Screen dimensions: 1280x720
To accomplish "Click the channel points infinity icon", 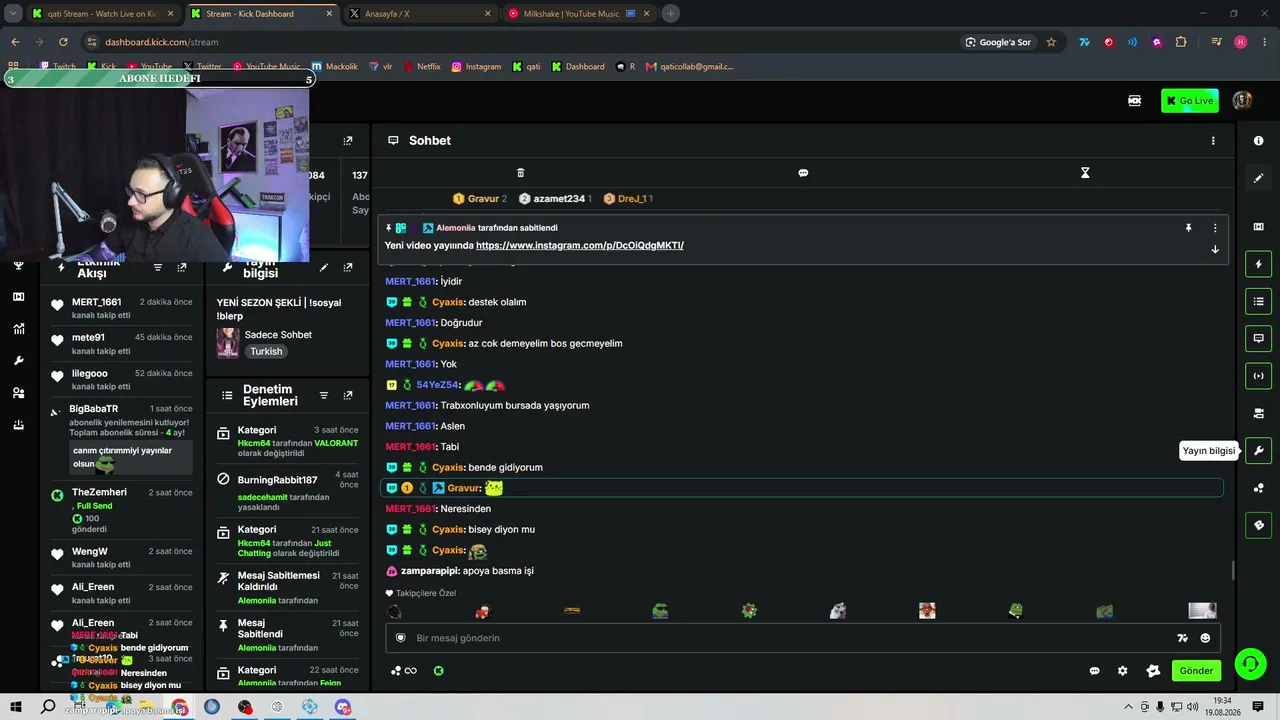I will pos(404,671).
